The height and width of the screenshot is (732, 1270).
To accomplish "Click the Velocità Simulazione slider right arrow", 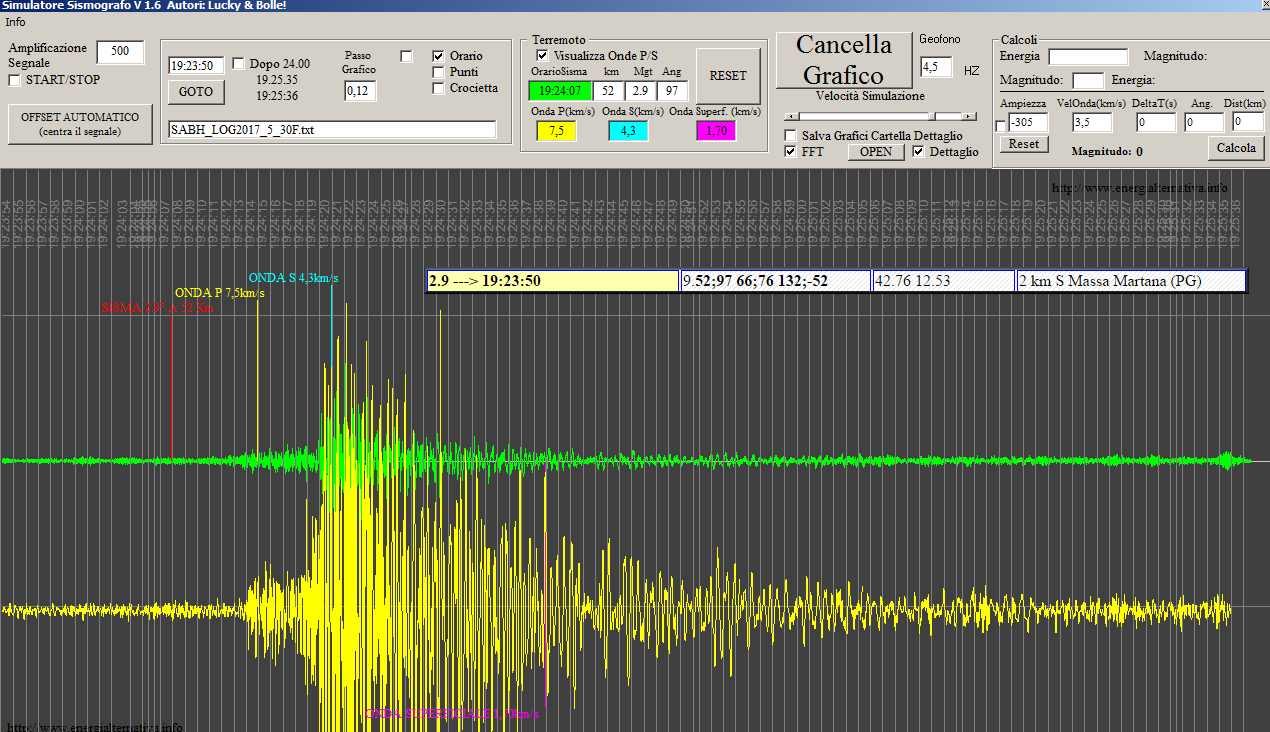I will [x=970, y=116].
